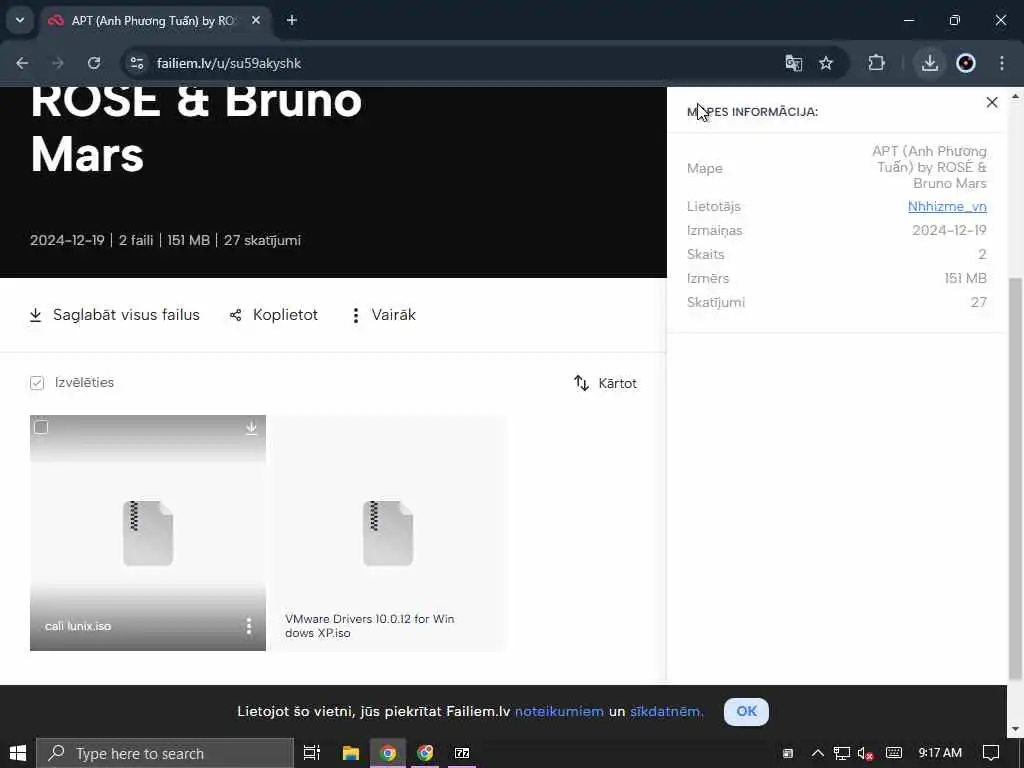Close the Mapes informācija panel
The height and width of the screenshot is (768, 1024).
point(991,103)
